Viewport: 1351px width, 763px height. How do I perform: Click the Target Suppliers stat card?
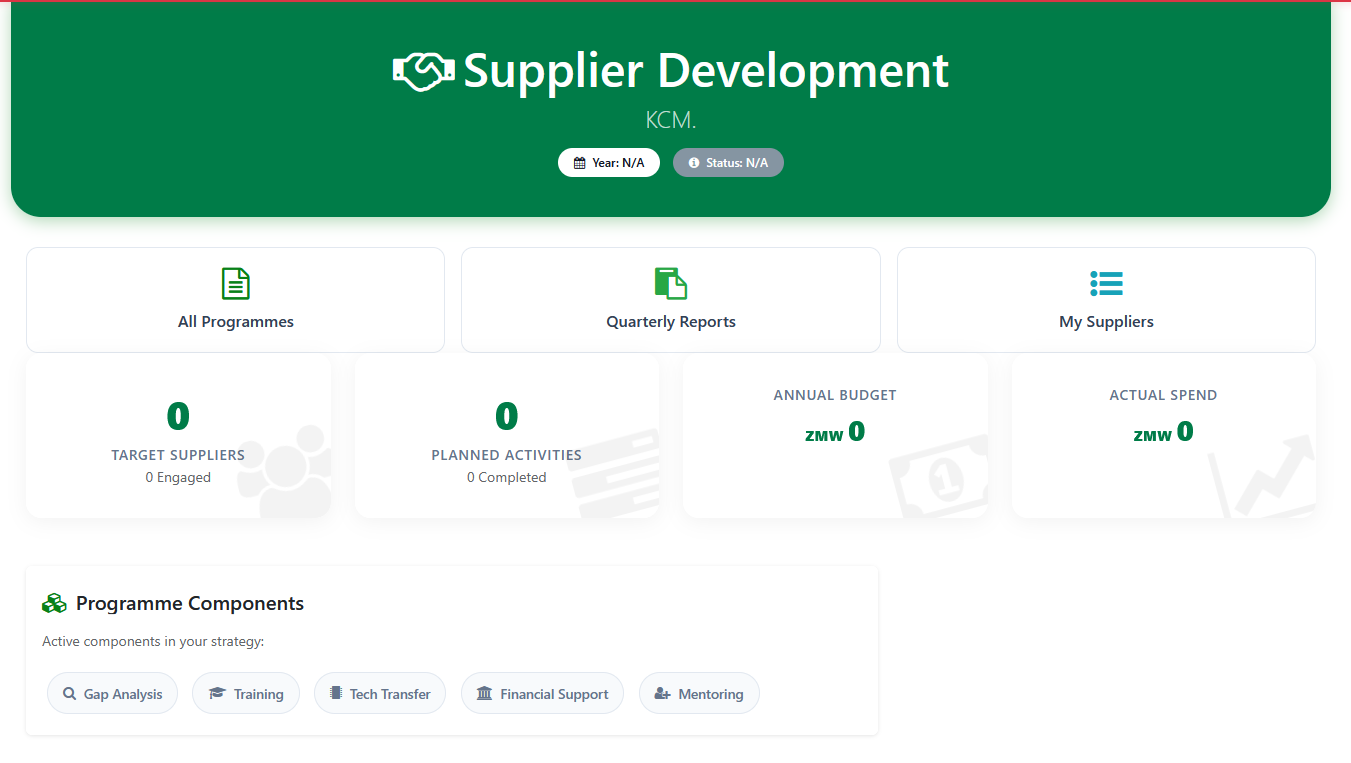(x=178, y=437)
